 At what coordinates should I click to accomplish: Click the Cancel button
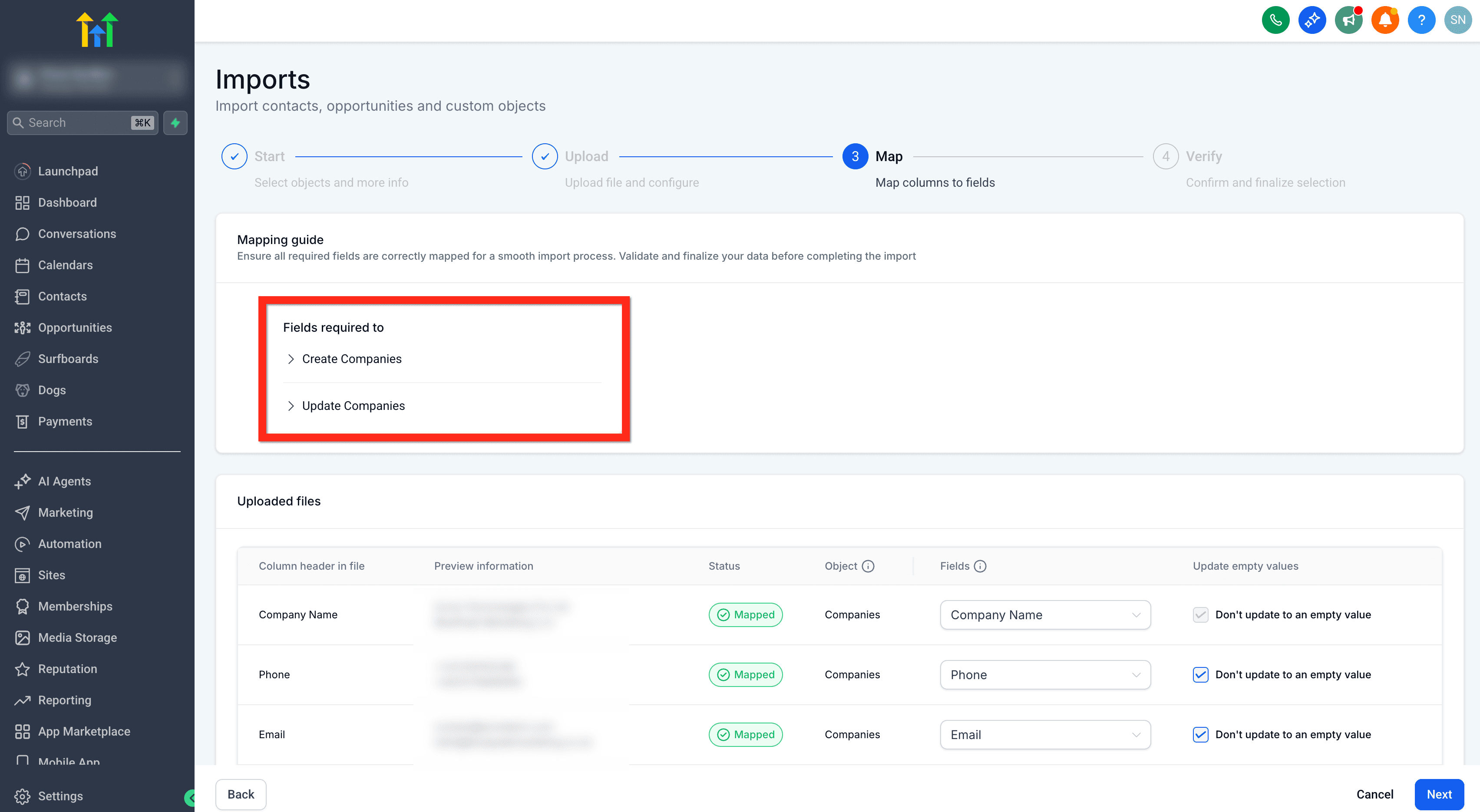click(x=1375, y=794)
